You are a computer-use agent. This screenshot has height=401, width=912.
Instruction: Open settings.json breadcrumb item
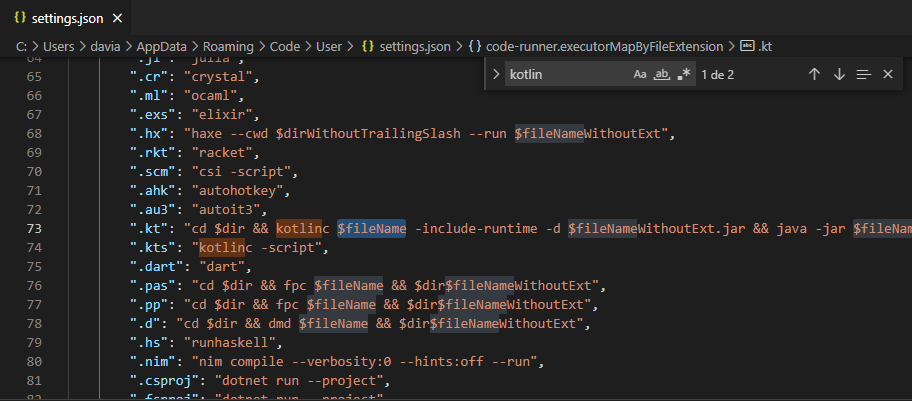click(x=415, y=47)
